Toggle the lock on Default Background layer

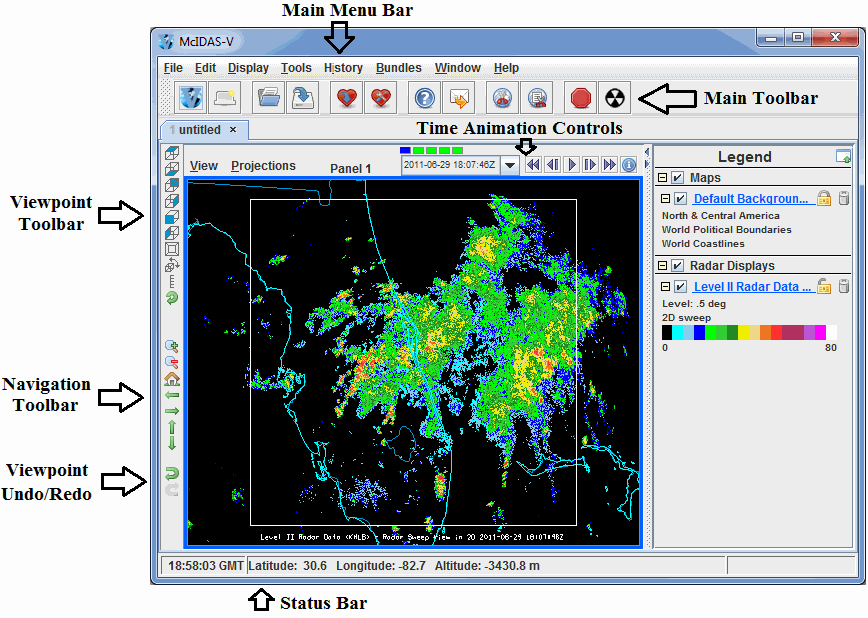click(824, 198)
